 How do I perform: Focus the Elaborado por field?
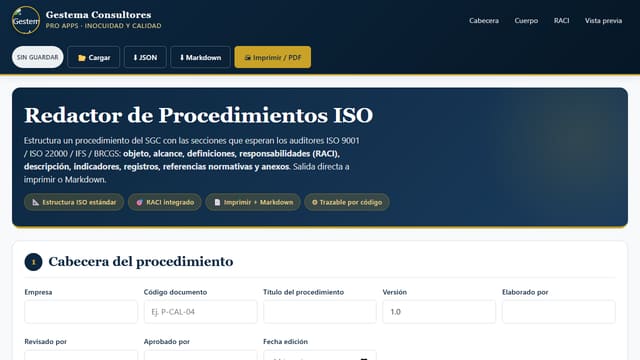(x=559, y=312)
